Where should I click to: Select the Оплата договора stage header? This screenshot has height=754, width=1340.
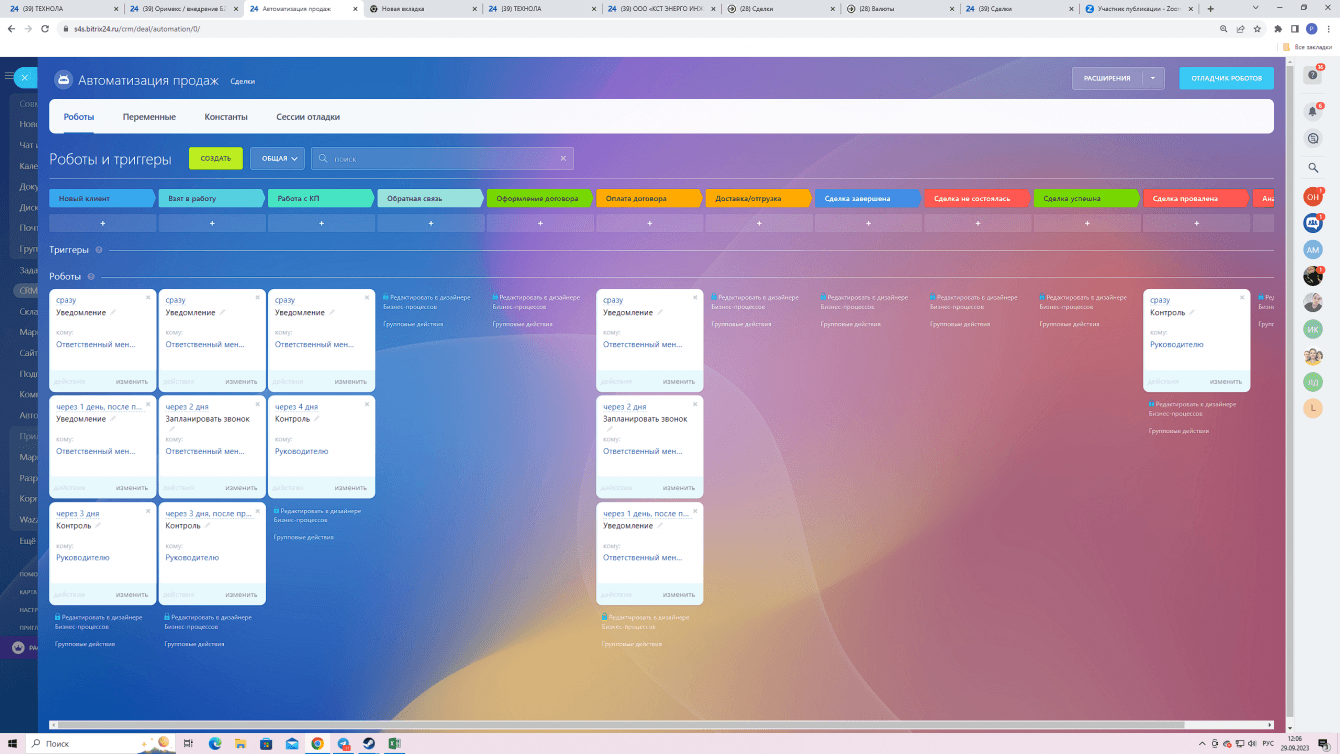650,198
